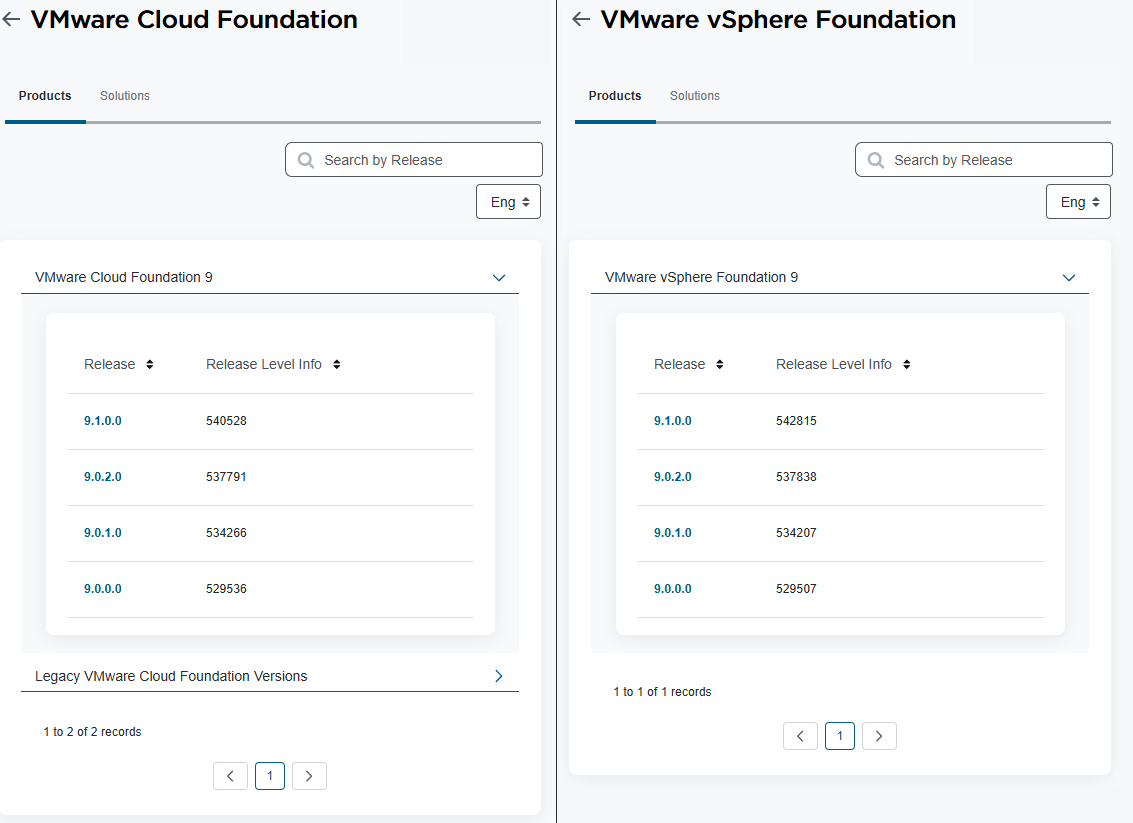1133x823 pixels.
Task: Go to previous page in Cloud Foundation pager
Action: coord(231,776)
